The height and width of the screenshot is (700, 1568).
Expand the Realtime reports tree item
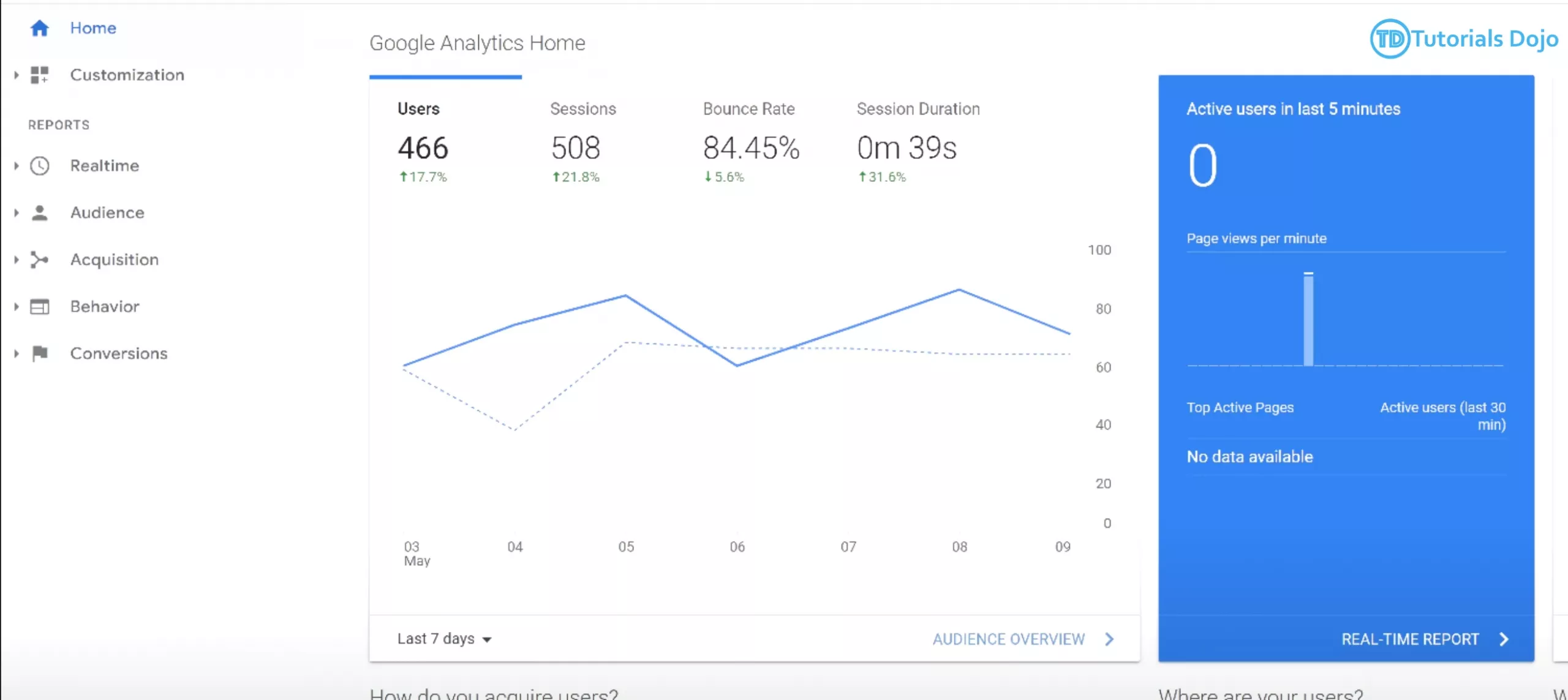pos(16,165)
